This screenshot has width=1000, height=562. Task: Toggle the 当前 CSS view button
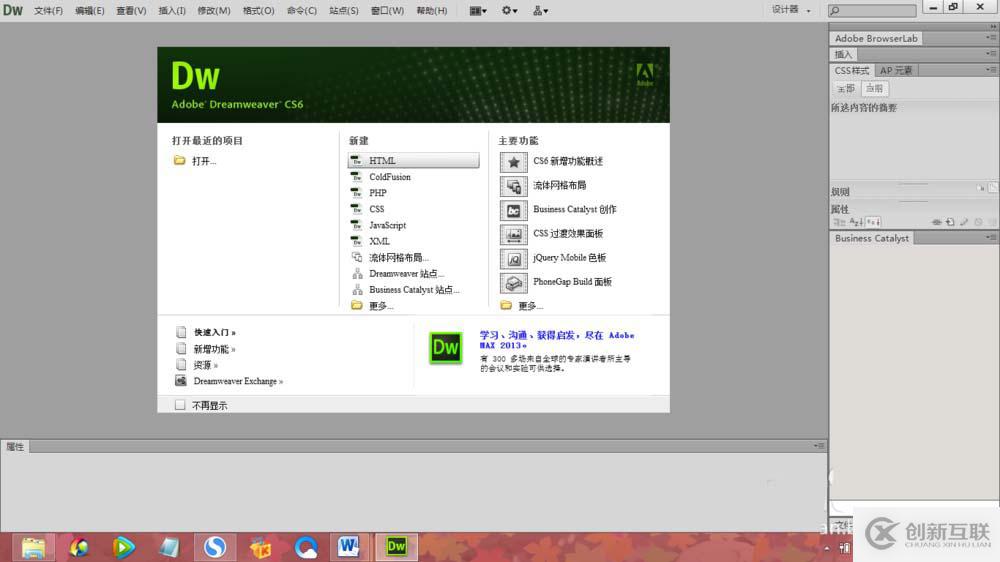(x=874, y=89)
